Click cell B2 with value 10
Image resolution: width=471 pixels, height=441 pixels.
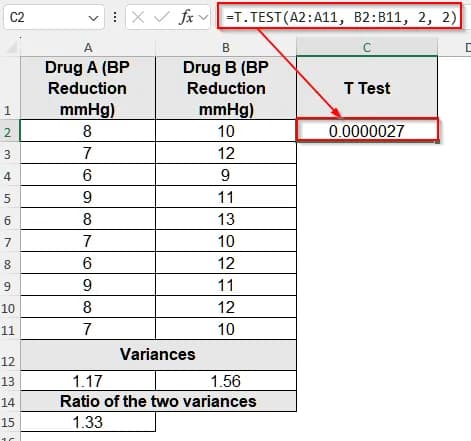click(226, 131)
